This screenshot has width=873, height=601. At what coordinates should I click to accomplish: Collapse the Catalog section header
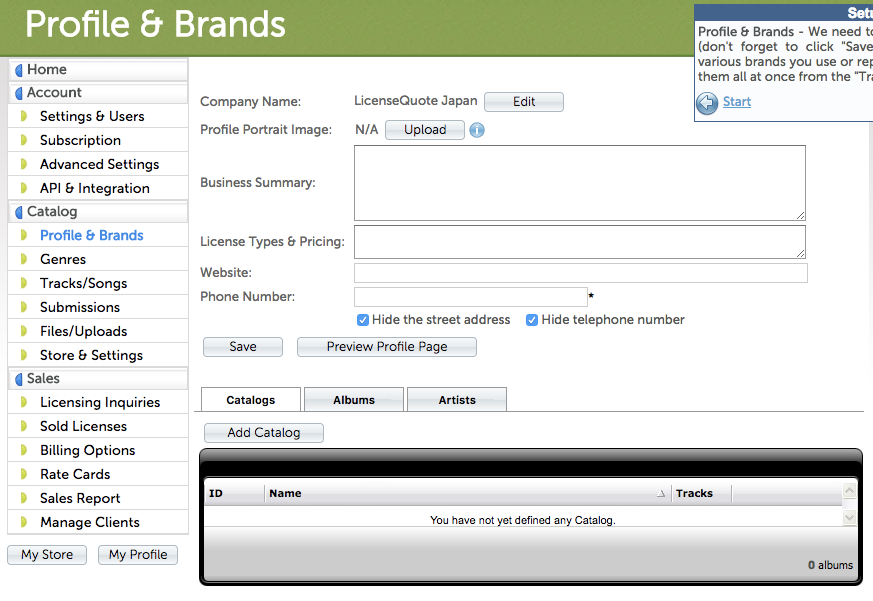tap(52, 211)
